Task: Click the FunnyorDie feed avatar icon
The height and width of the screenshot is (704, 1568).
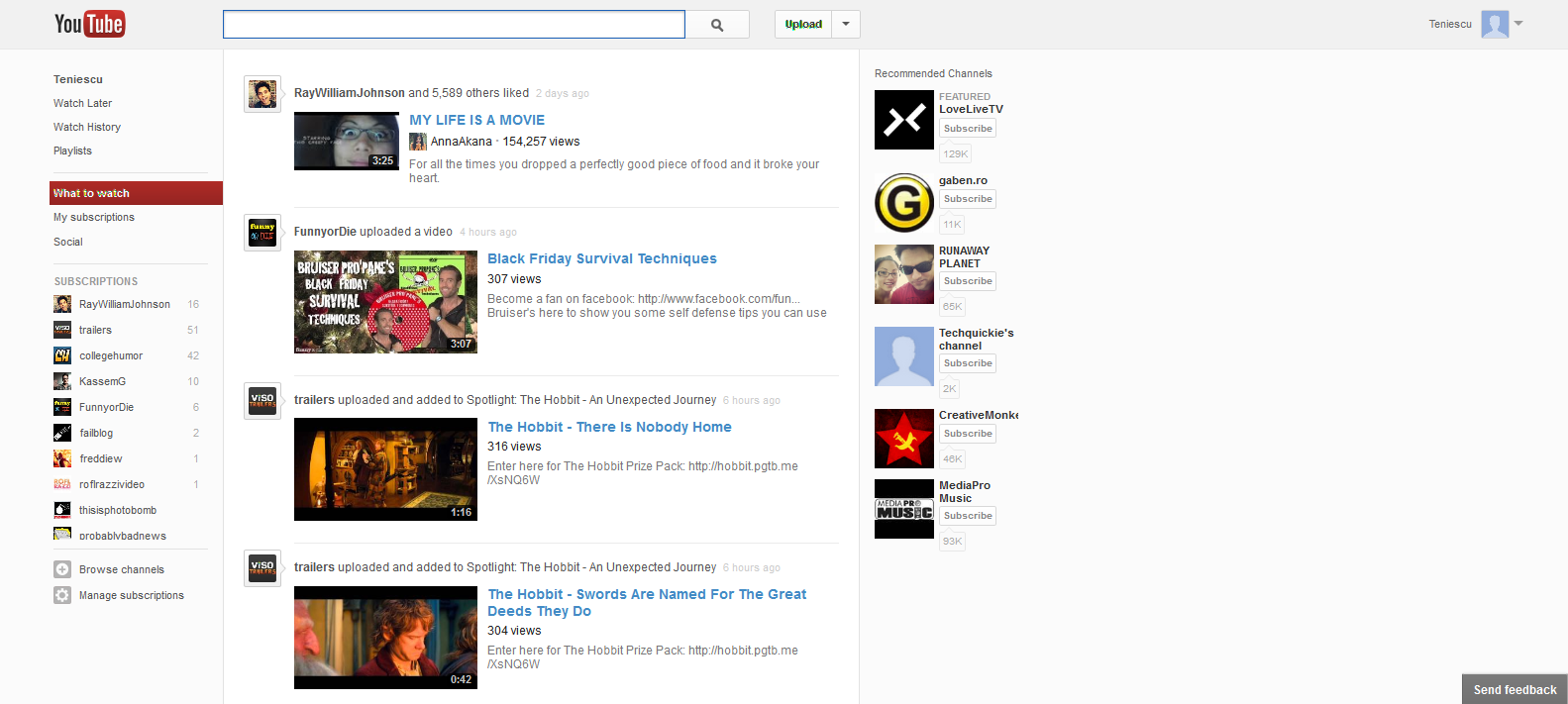Action: (262, 233)
